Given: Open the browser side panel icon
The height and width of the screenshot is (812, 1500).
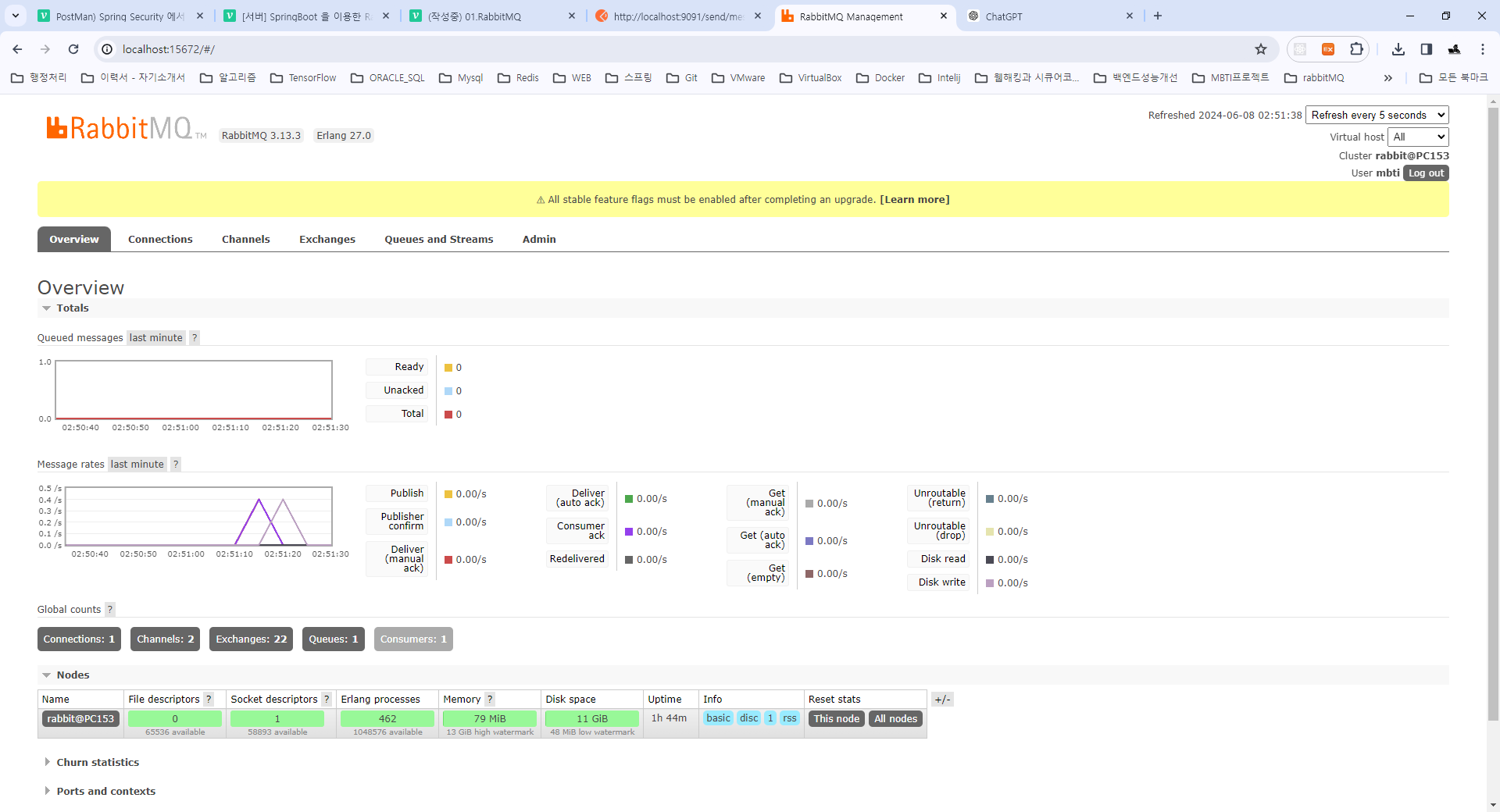Looking at the screenshot, I should (1427, 49).
